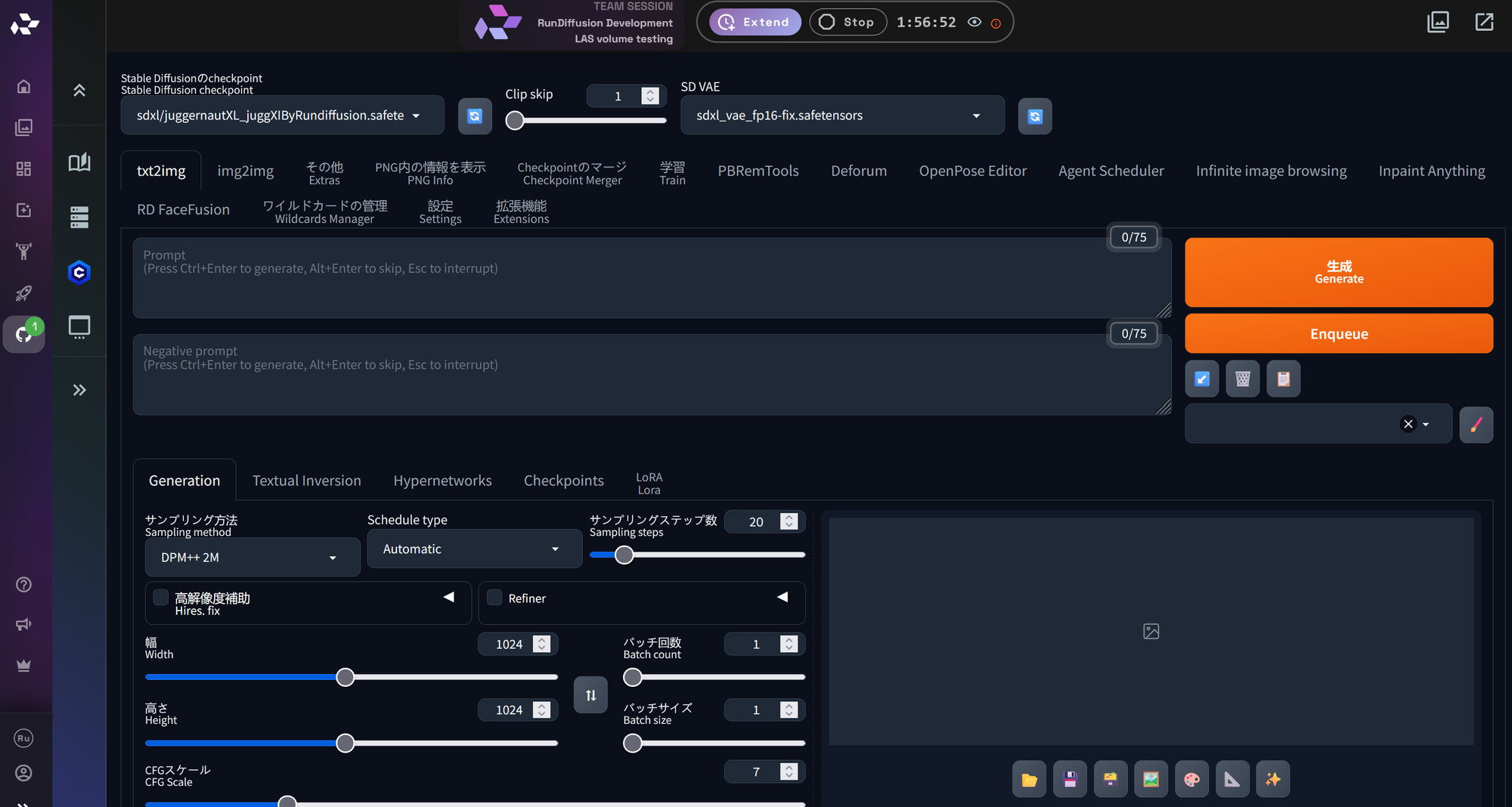The width and height of the screenshot is (1512, 807).
Task: Enable the Refiner checkbox
Action: [494, 598]
